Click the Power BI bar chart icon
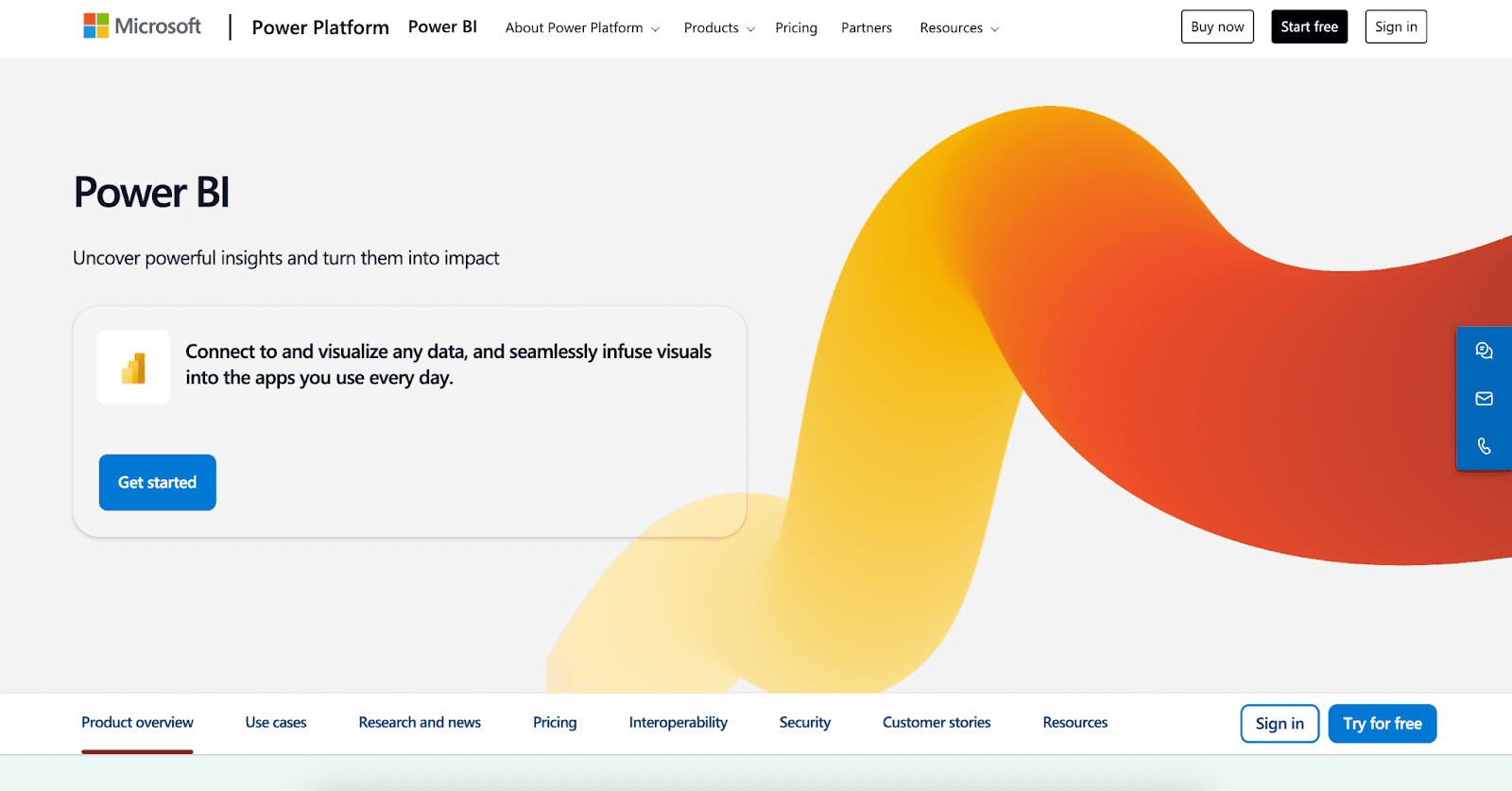The height and width of the screenshot is (791, 1512). 133,368
